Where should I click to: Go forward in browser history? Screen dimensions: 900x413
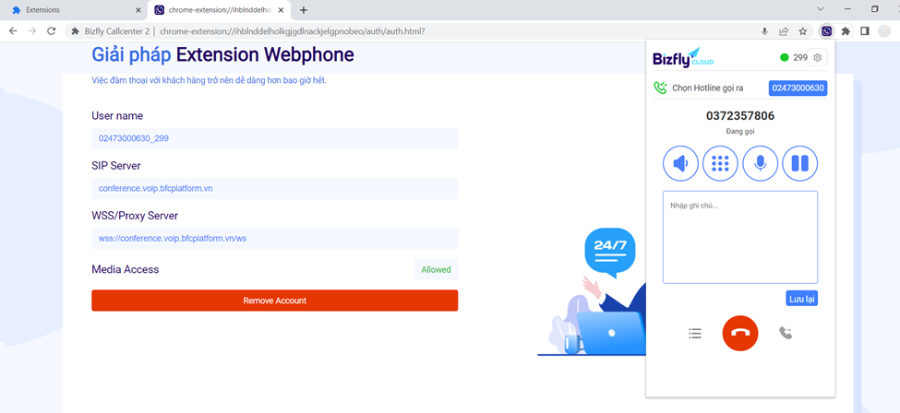point(32,31)
